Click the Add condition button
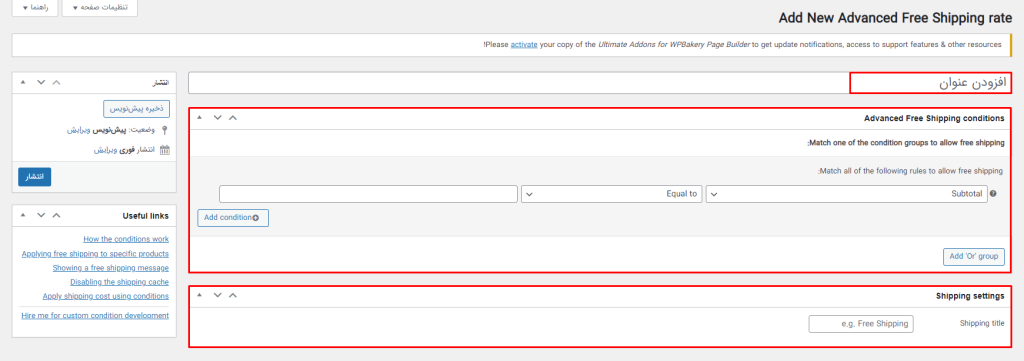The image size is (1024, 361). pos(233,218)
